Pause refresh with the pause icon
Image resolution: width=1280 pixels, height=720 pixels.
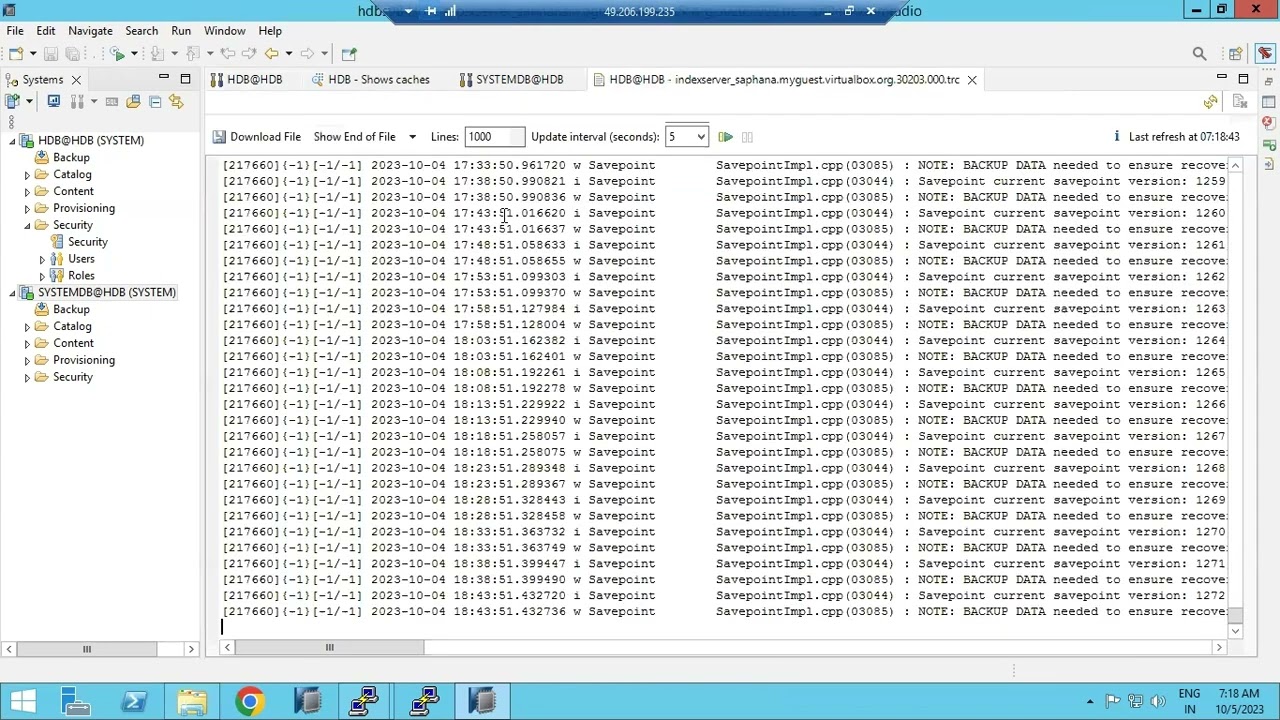click(747, 137)
